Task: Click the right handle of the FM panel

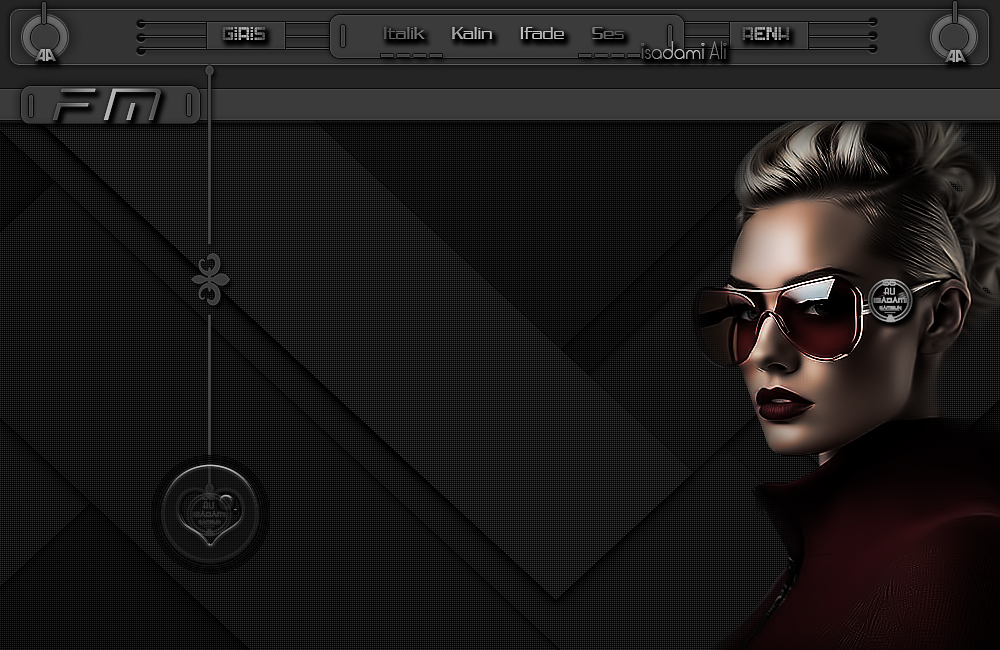Action: (189, 105)
